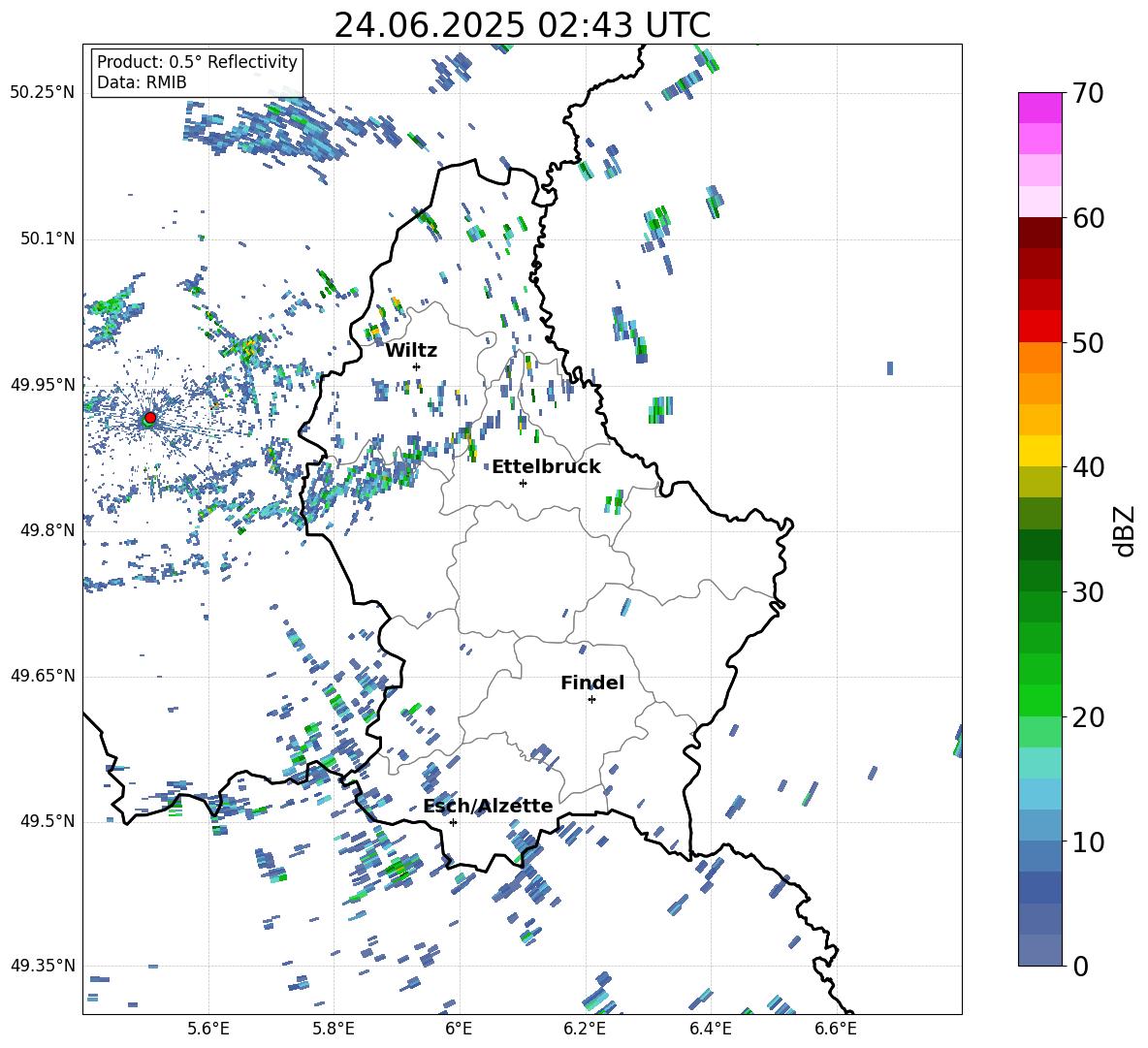Screen dimensions: 1148x1048
Task: Click the Product: 0.5° Reflectivity text
Action: (x=197, y=62)
